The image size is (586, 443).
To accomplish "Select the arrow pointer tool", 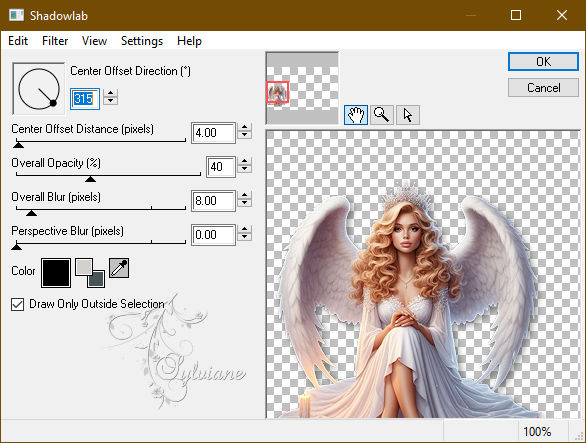I will click(408, 115).
